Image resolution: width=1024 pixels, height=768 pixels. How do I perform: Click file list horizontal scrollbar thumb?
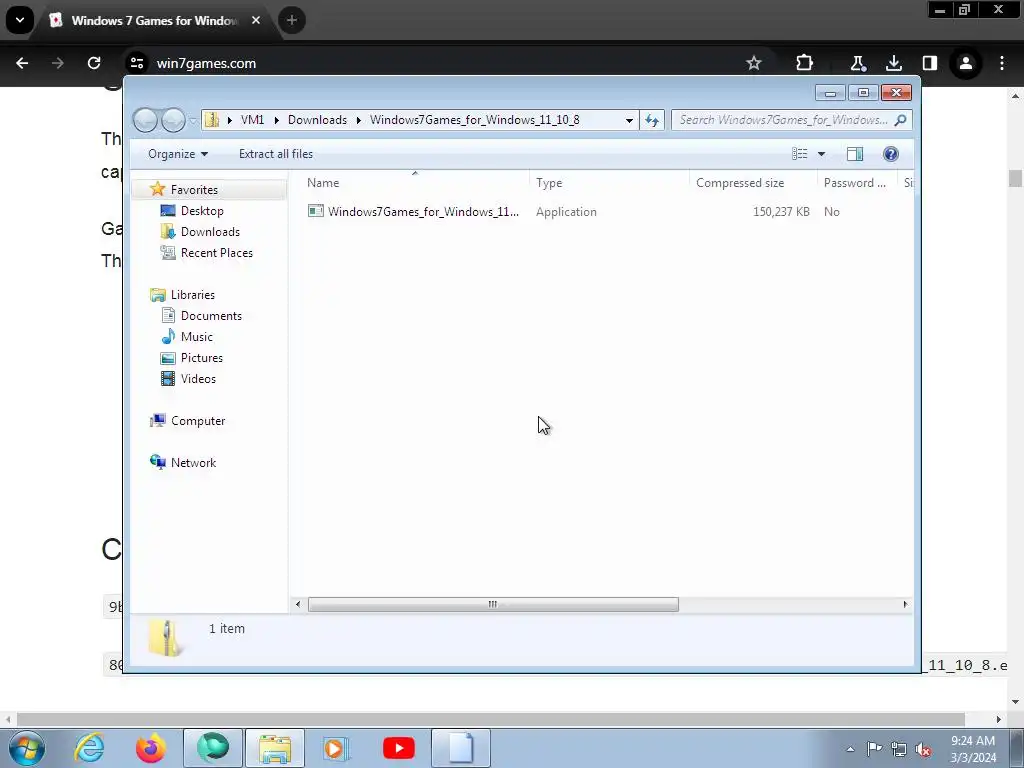pyautogui.click(x=493, y=604)
